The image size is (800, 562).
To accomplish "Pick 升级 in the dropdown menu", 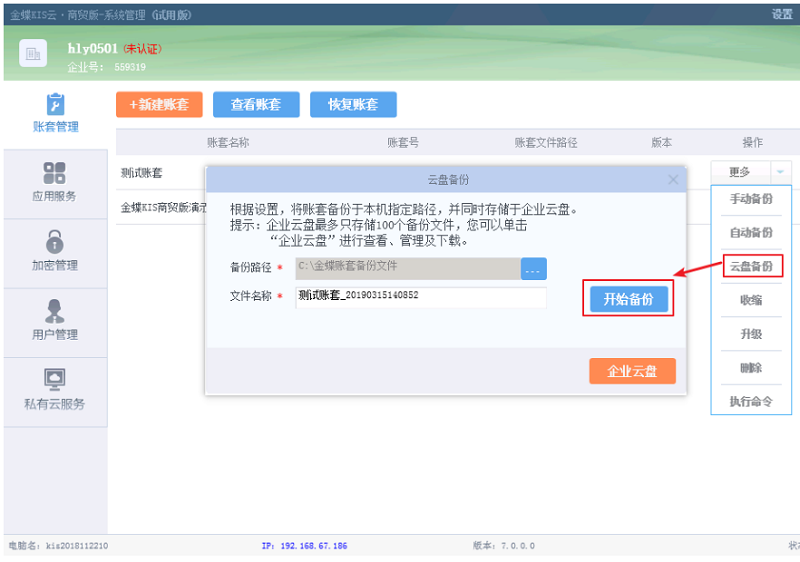I will (x=750, y=335).
